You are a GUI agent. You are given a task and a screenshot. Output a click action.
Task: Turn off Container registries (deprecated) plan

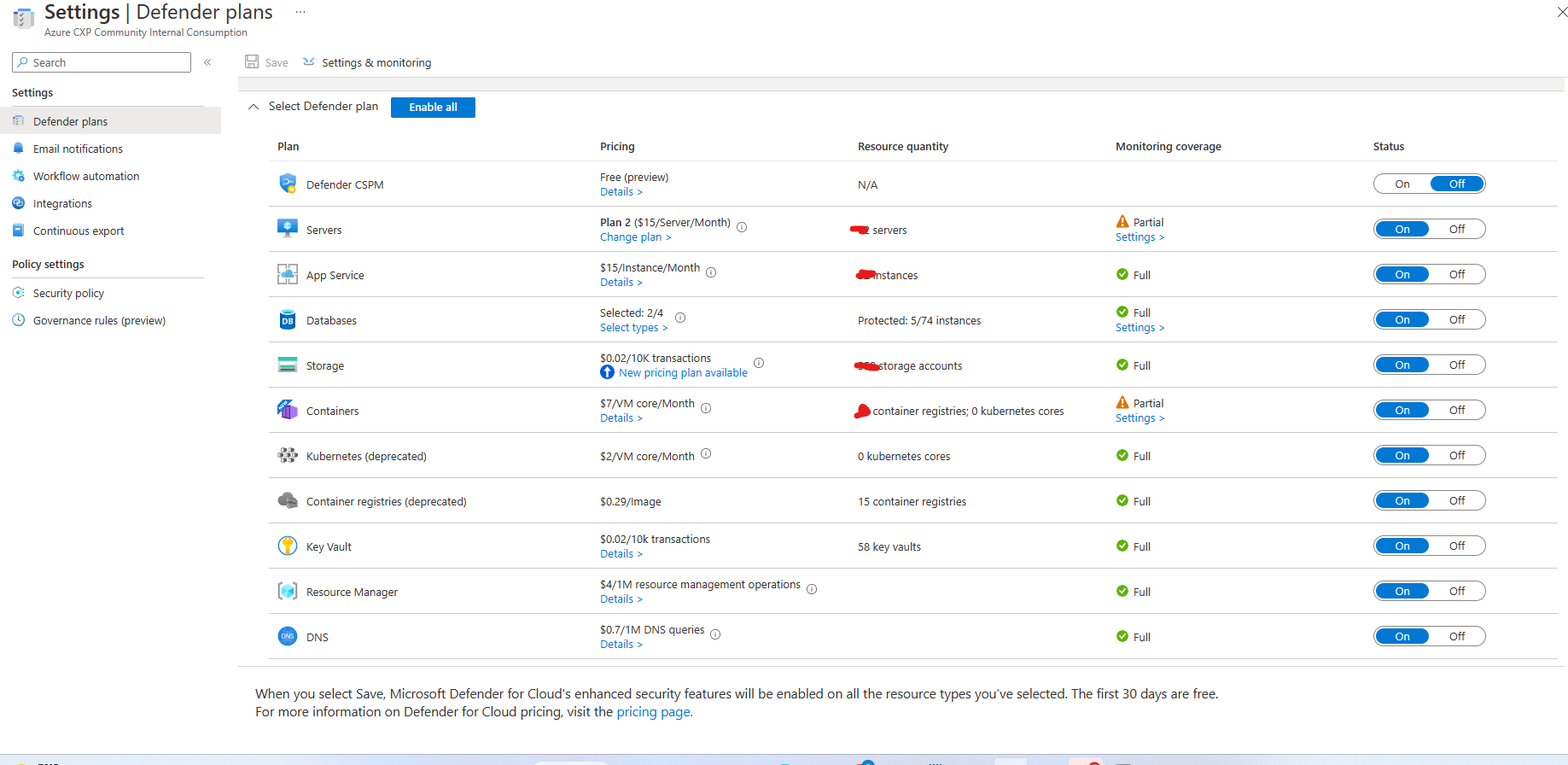(x=1457, y=500)
